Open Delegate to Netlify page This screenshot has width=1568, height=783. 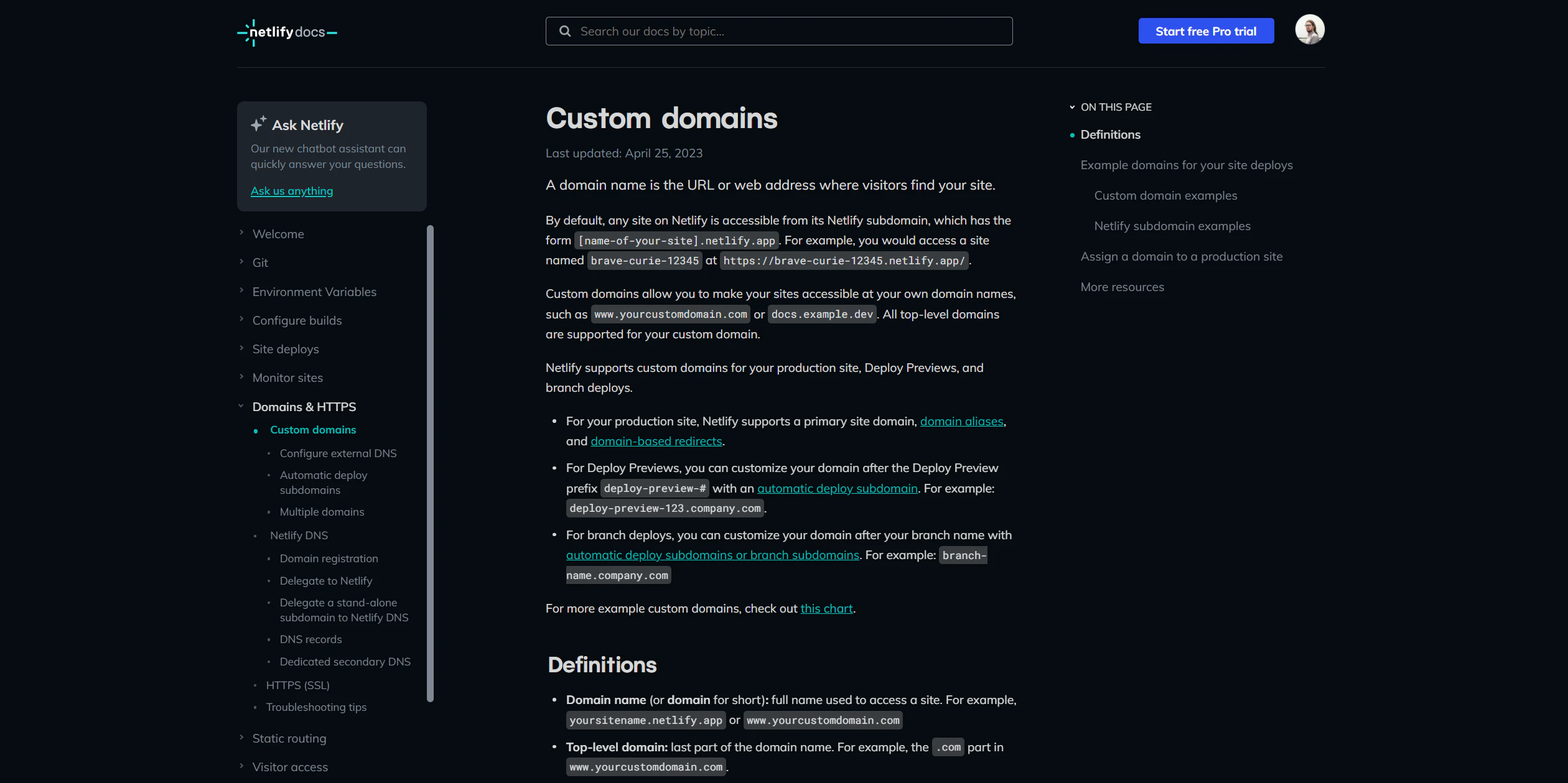tap(326, 581)
